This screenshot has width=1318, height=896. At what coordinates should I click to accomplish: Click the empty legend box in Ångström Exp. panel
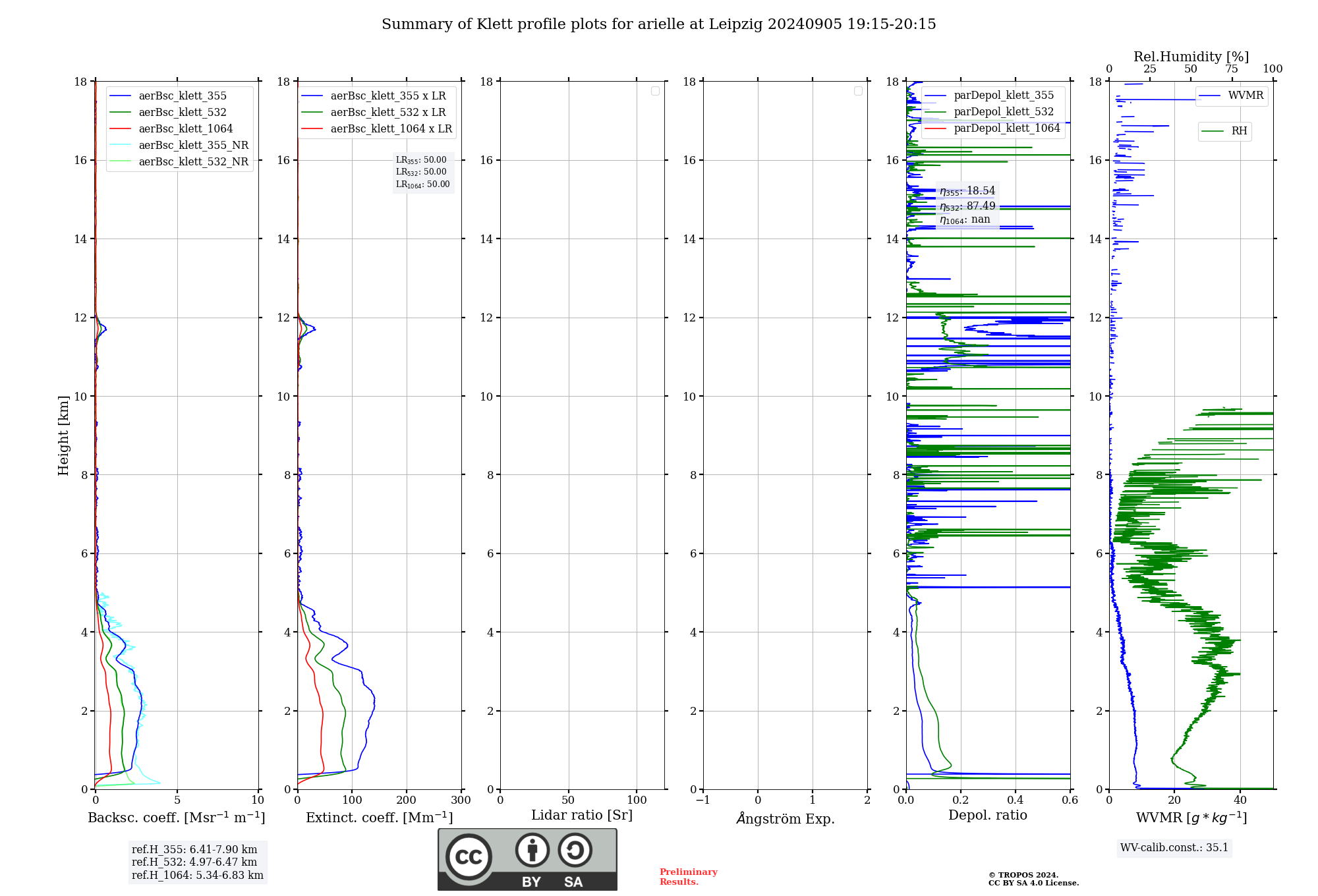click(x=858, y=91)
